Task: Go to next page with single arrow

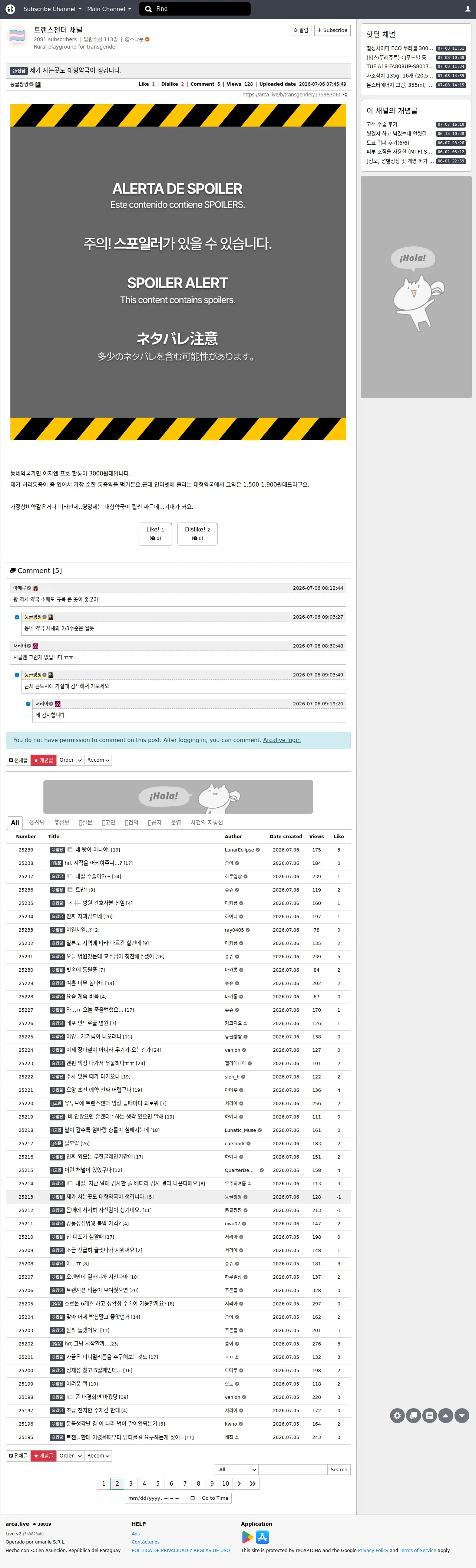Action: coord(239,1483)
